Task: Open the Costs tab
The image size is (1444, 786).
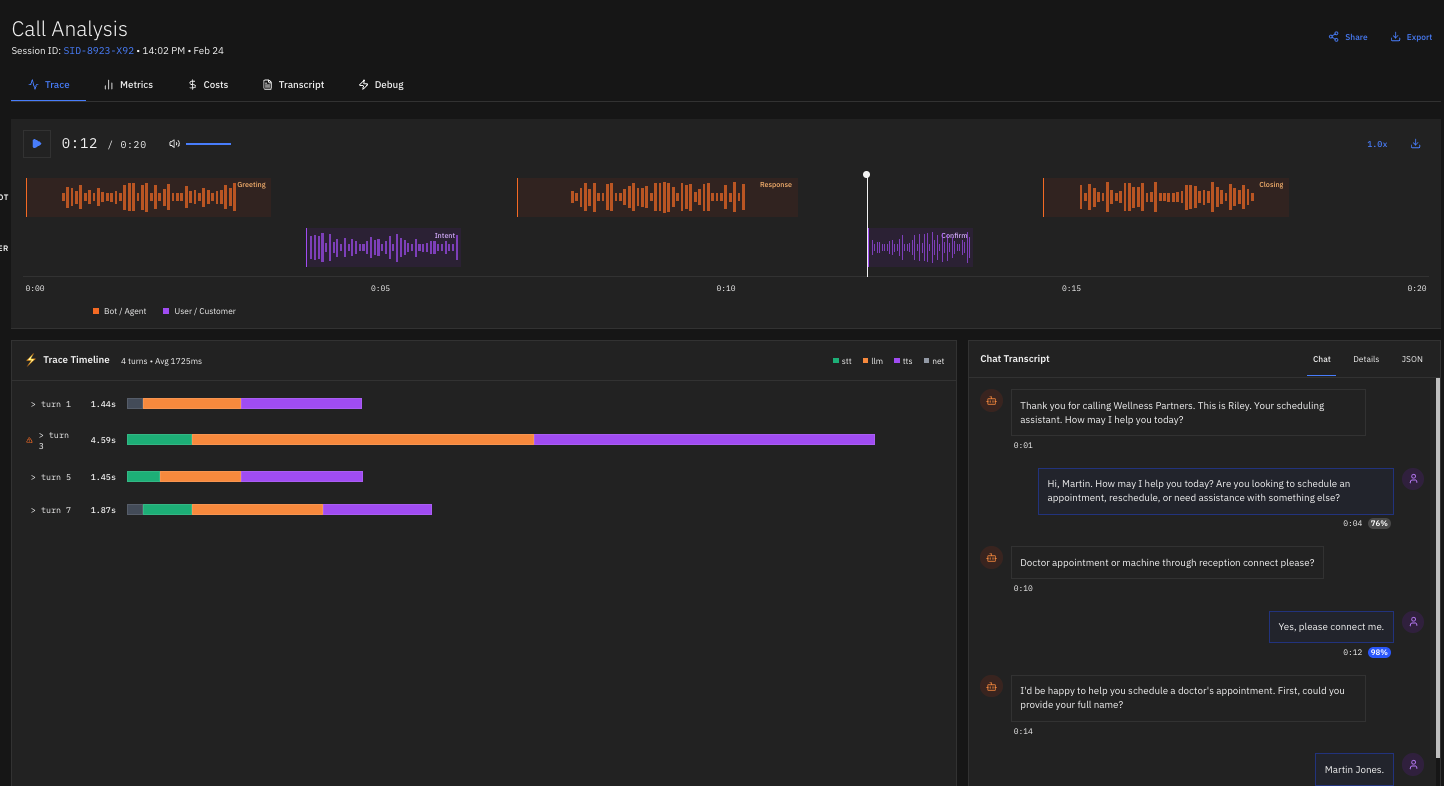Action: pyautogui.click(x=208, y=85)
